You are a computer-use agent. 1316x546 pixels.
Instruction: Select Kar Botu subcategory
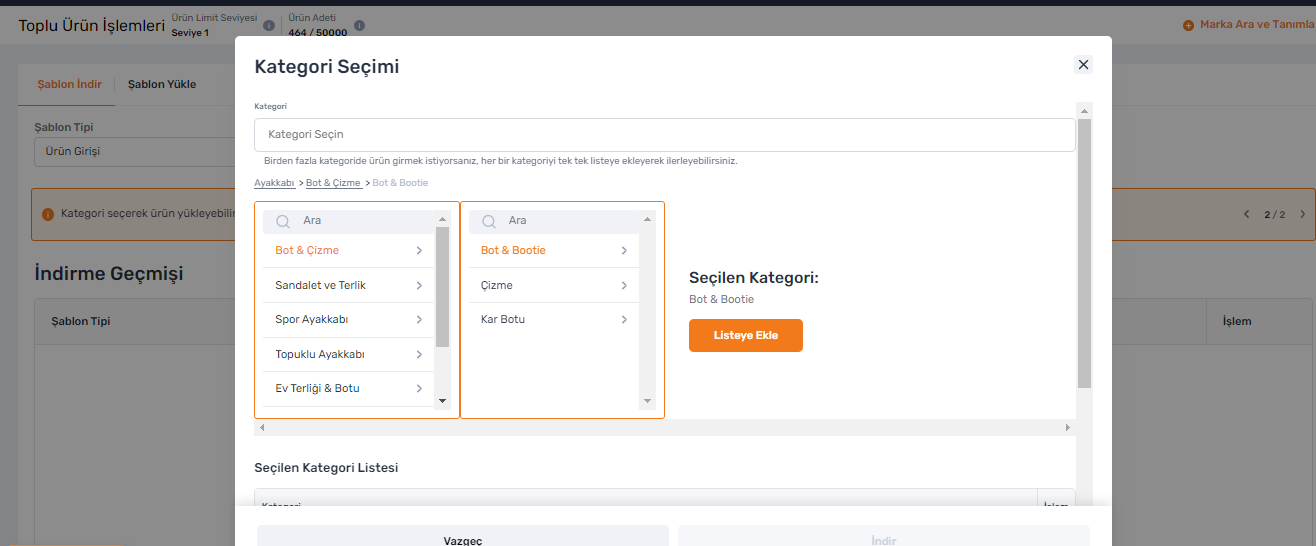[x=554, y=320]
